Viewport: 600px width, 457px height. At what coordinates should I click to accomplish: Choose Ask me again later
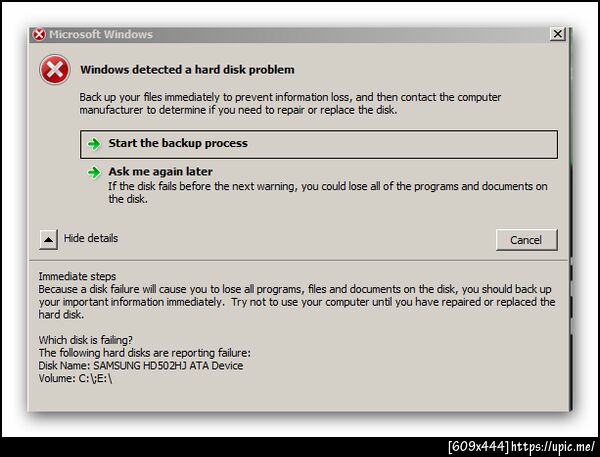(x=160, y=172)
